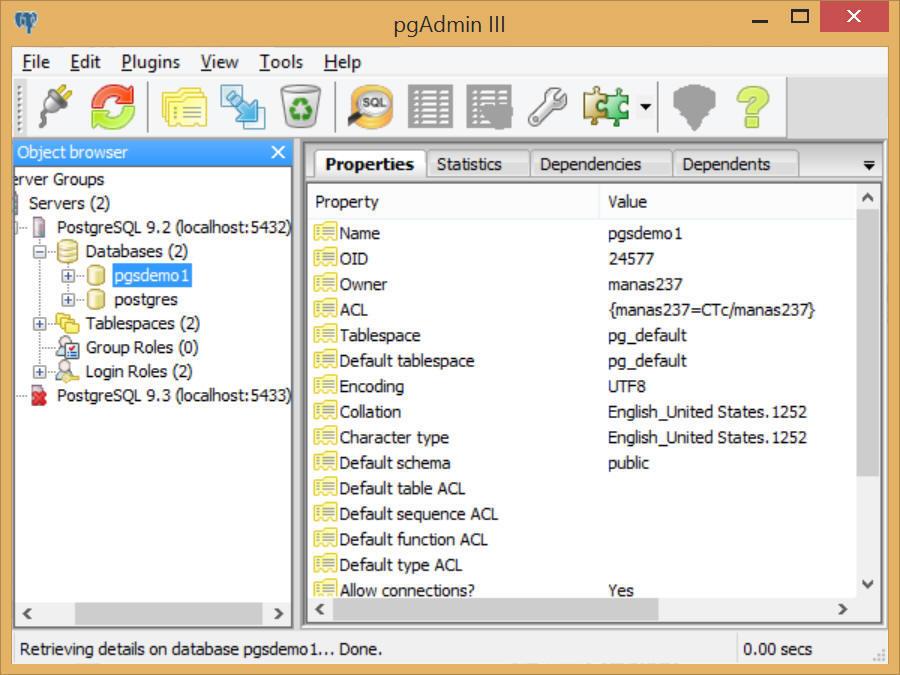Close the Object browser panel
The width and height of the screenshot is (900, 675).
pos(278,152)
